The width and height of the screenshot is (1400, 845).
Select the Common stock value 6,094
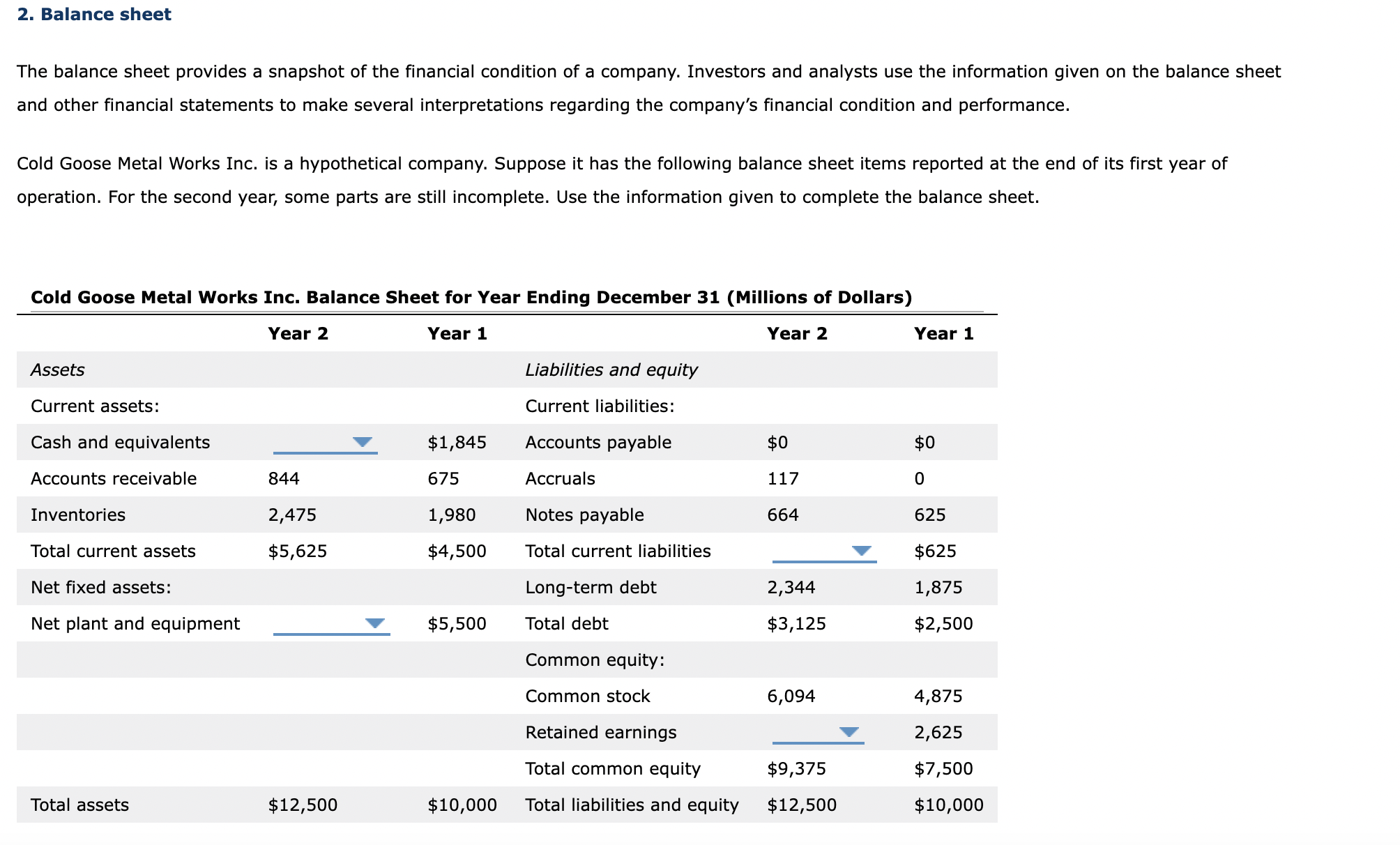click(790, 696)
